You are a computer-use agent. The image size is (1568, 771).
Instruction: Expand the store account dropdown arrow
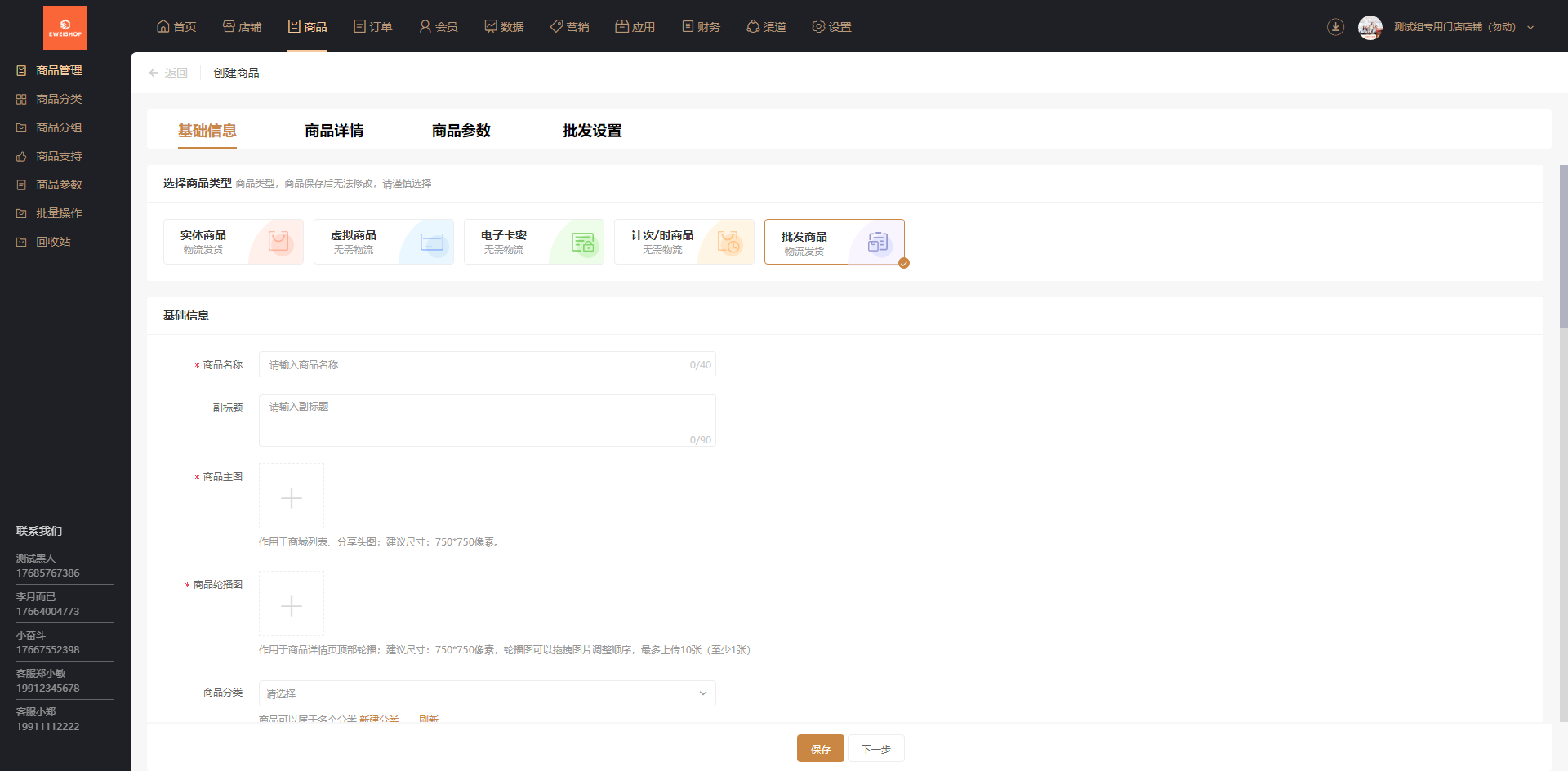pyautogui.click(x=1530, y=28)
